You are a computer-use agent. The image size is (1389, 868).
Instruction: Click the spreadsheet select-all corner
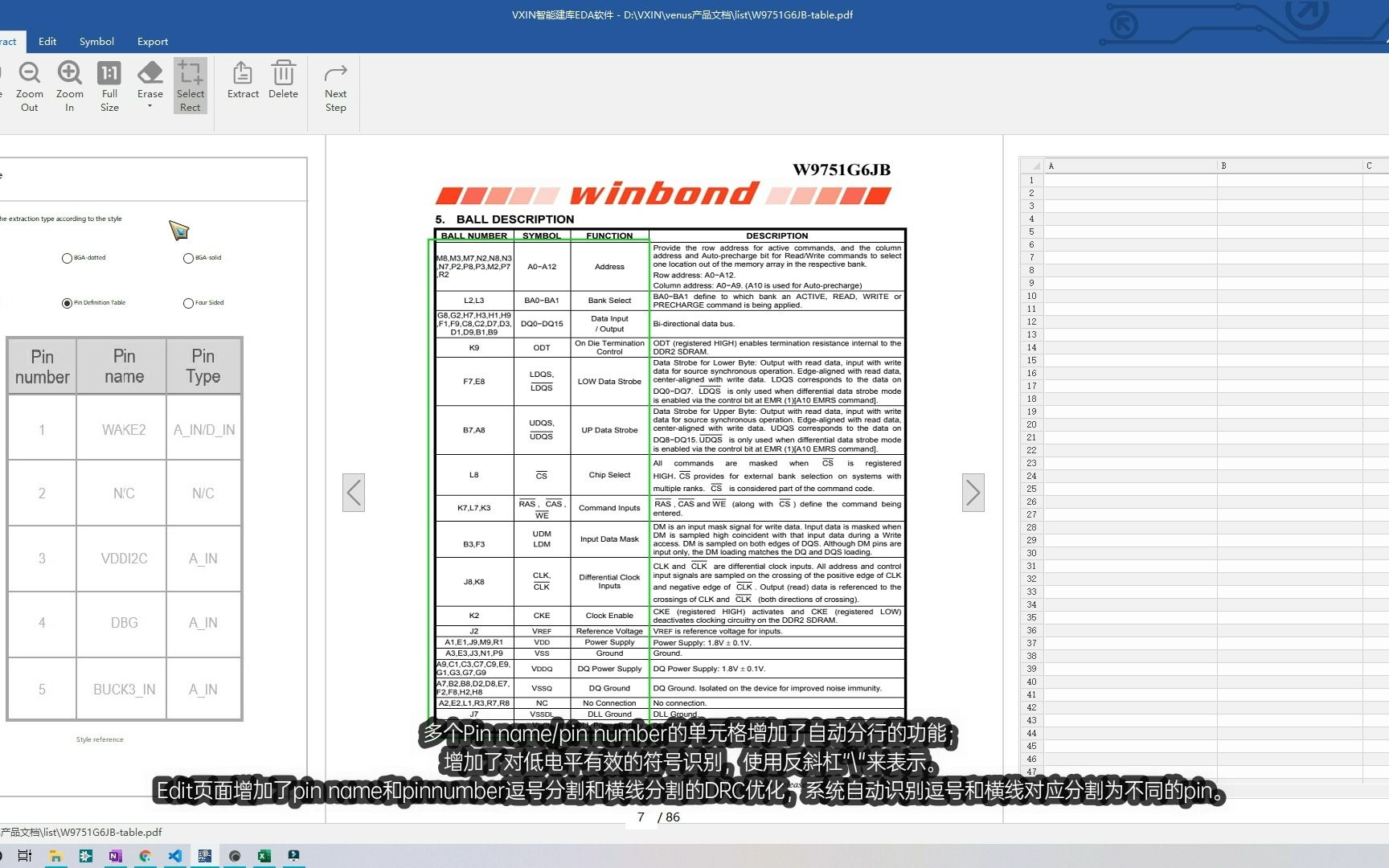tap(1031, 166)
